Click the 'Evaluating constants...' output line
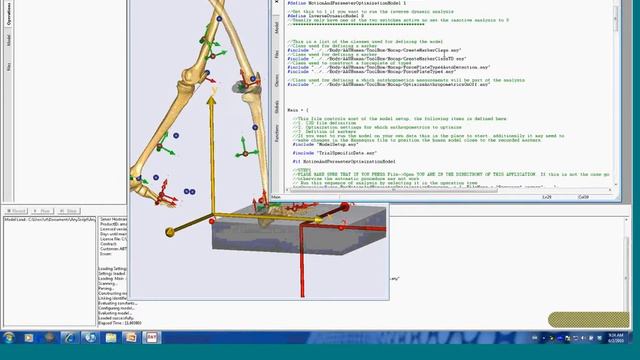The width and height of the screenshot is (640, 360). tap(118, 303)
